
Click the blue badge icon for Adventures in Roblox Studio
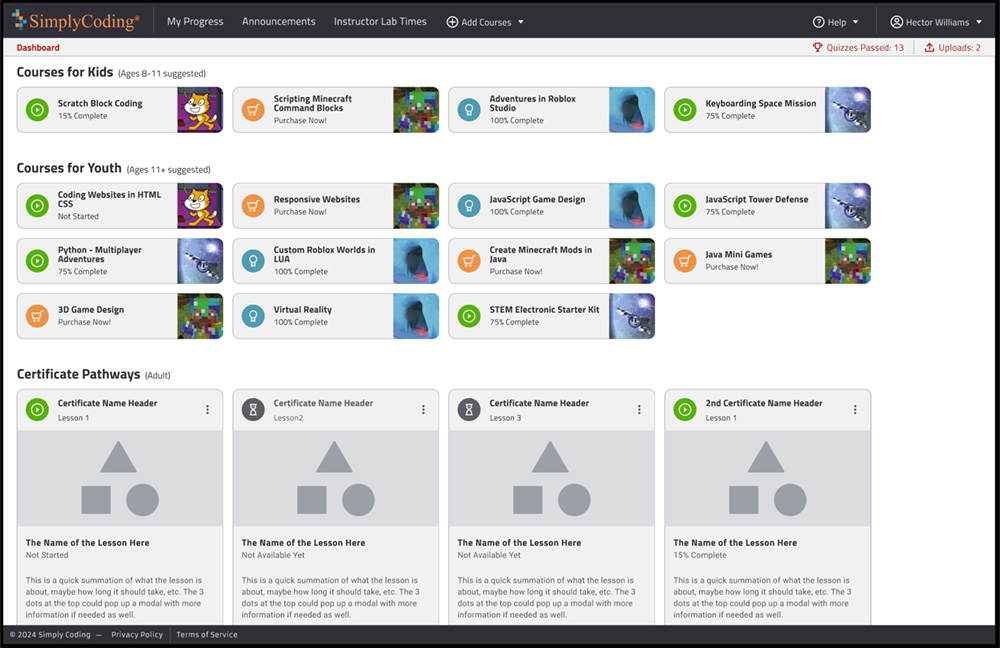click(469, 110)
